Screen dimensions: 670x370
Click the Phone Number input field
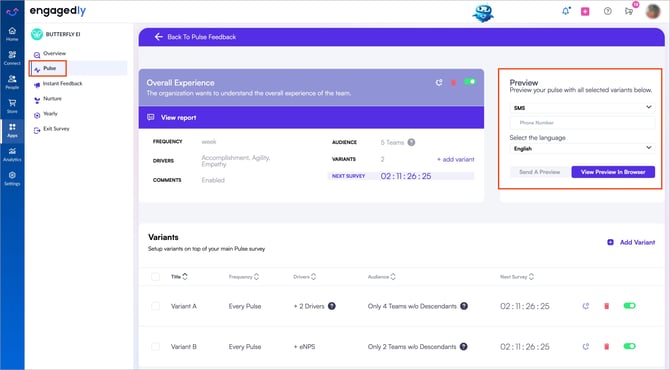[582, 123]
